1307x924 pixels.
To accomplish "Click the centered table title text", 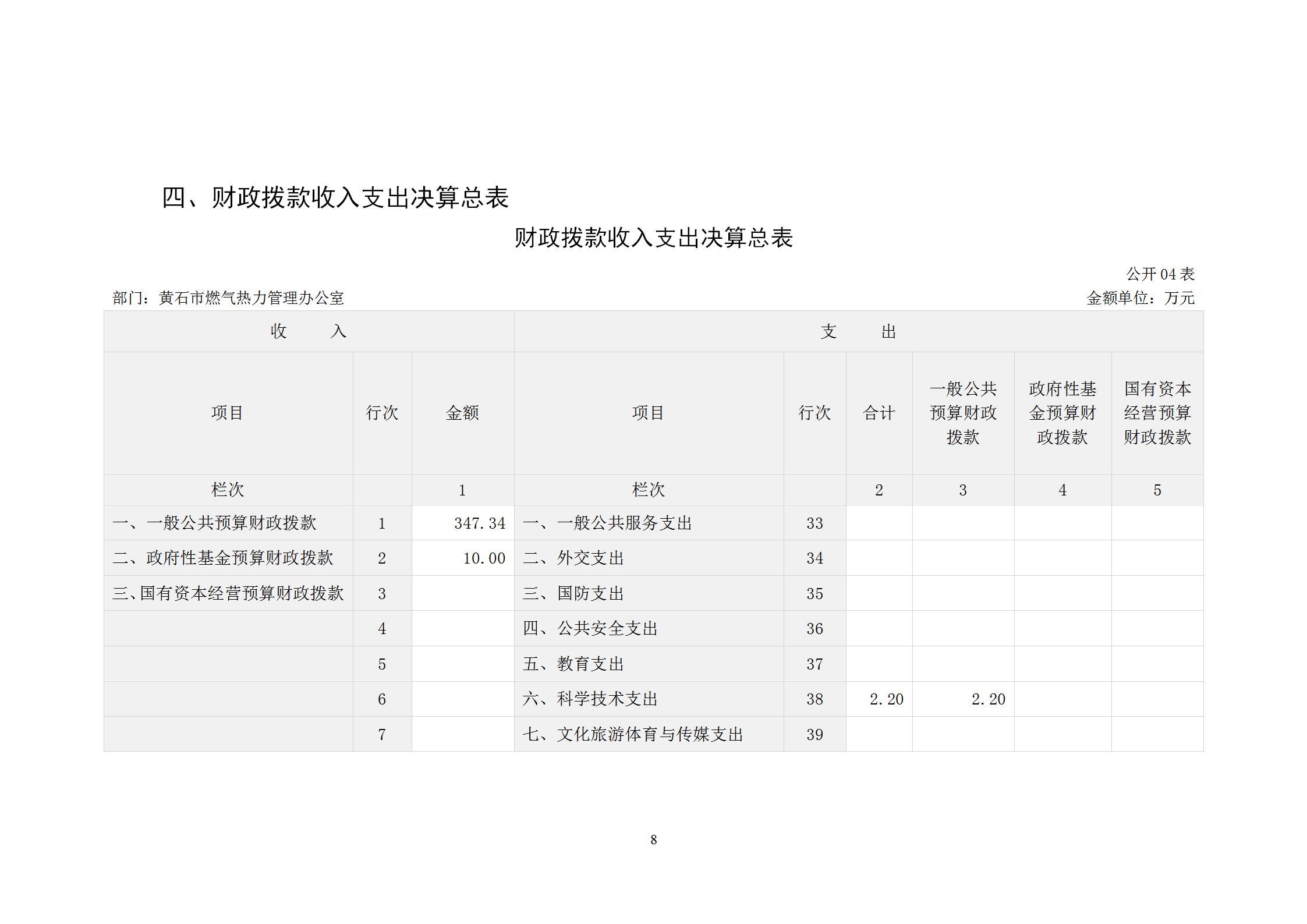I will point(653,238).
